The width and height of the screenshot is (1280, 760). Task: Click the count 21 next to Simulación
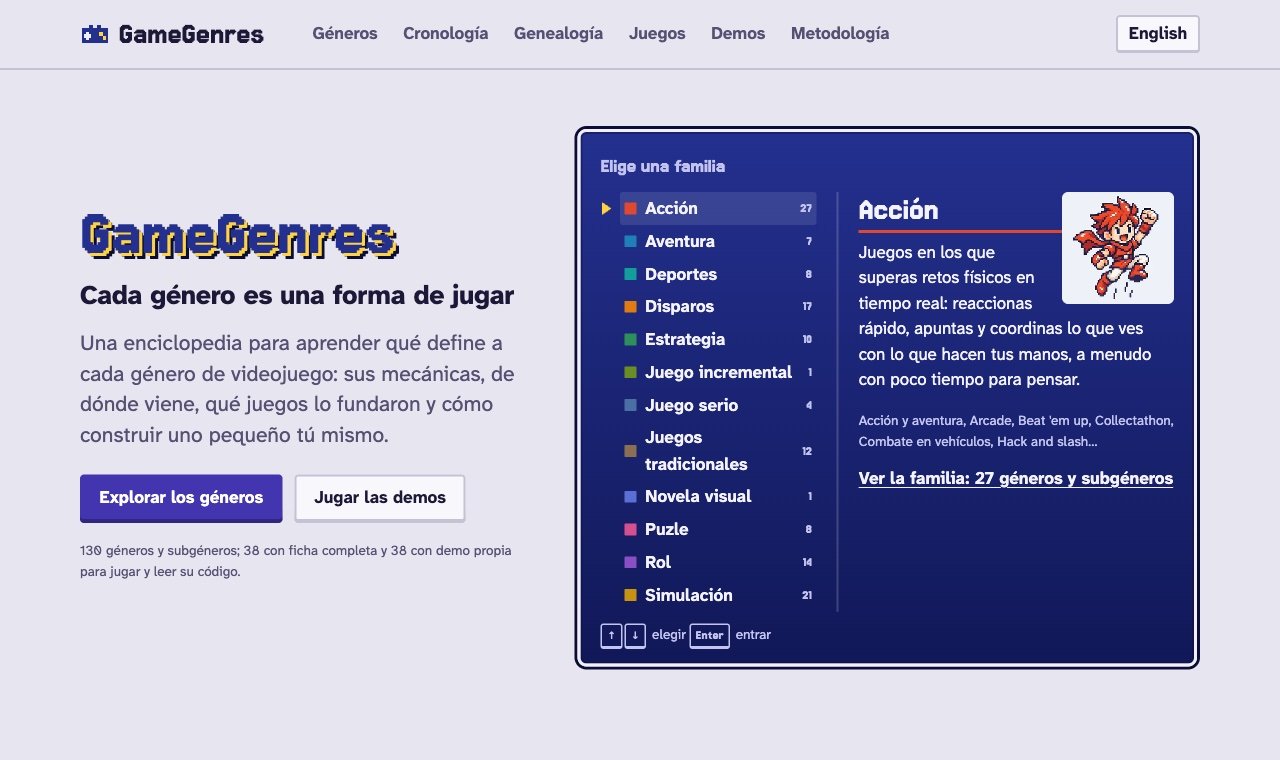pos(807,595)
